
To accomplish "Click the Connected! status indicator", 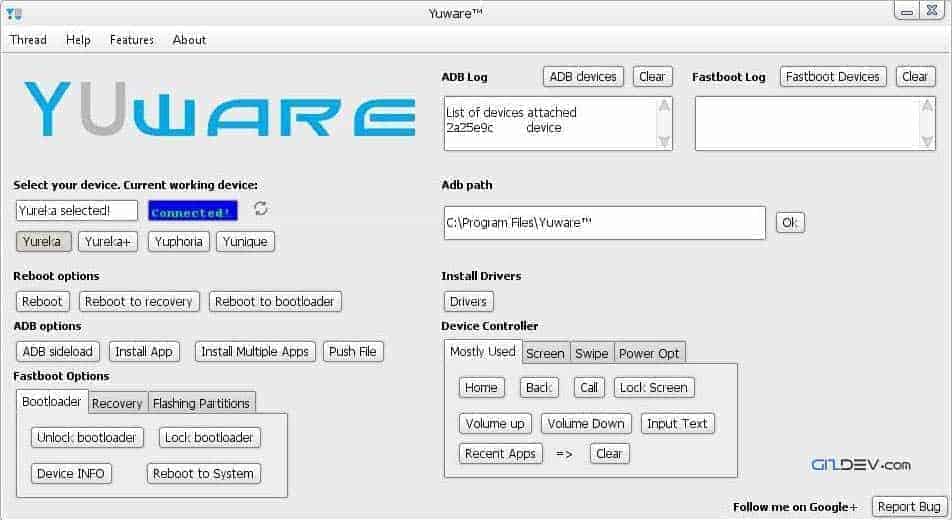I will 192,211.
